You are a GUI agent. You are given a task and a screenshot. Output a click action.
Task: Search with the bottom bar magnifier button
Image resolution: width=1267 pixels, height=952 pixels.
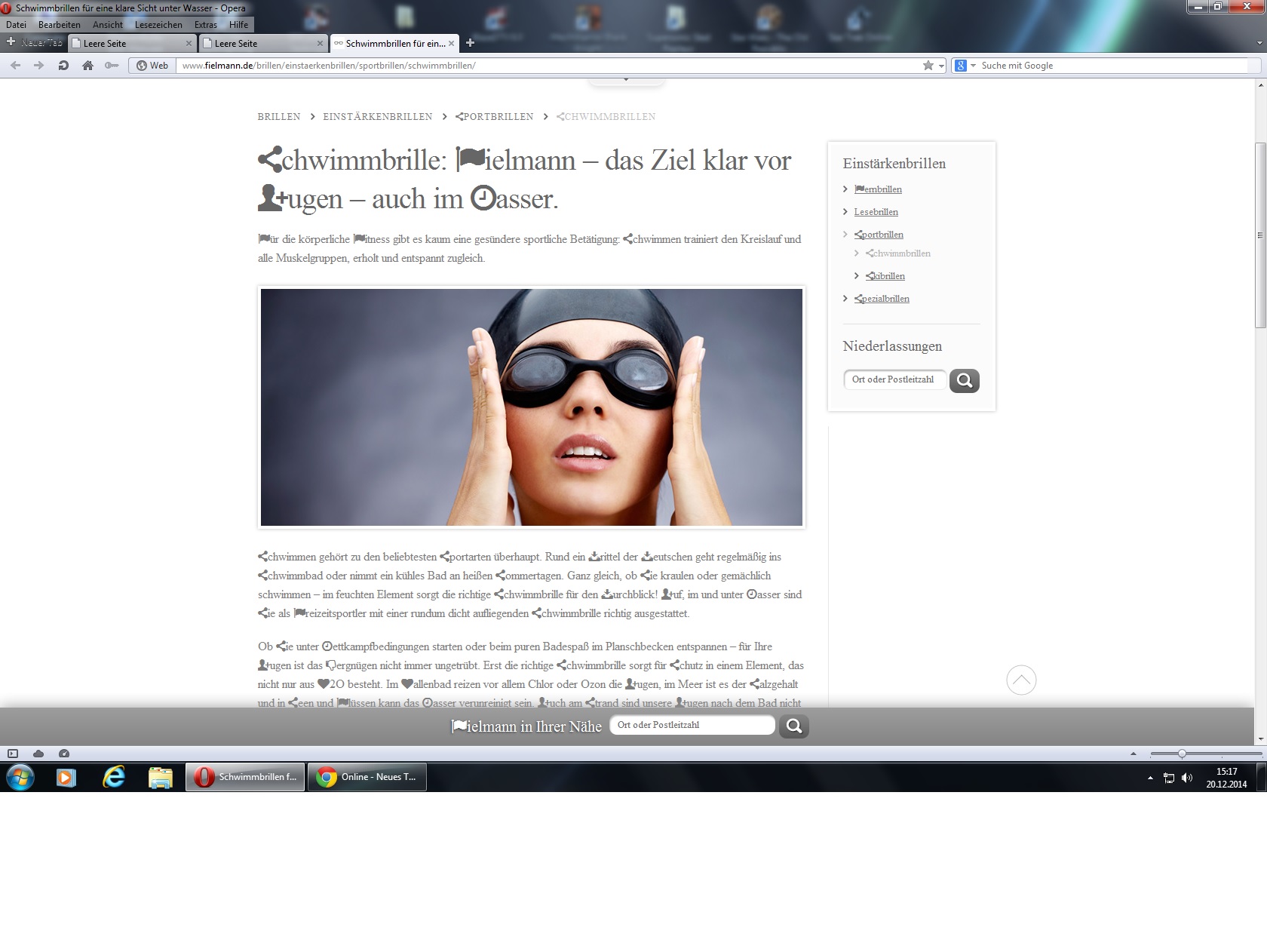pos(794,726)
